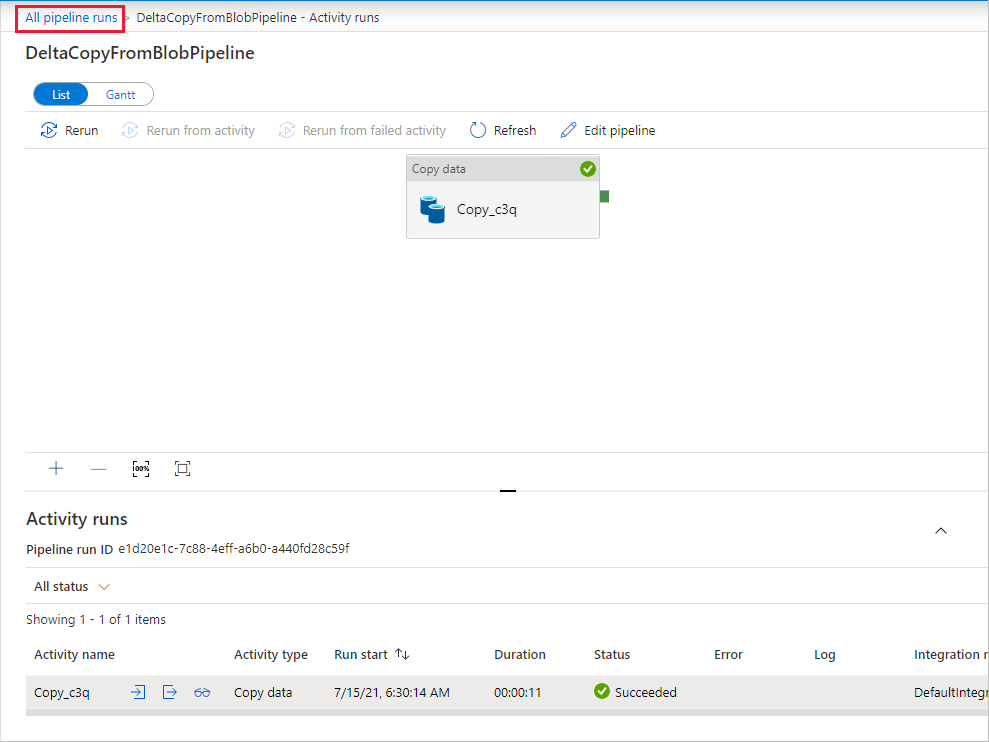
Task: Select the Copy_c3q activity node
Action: (x=503, y=197)
